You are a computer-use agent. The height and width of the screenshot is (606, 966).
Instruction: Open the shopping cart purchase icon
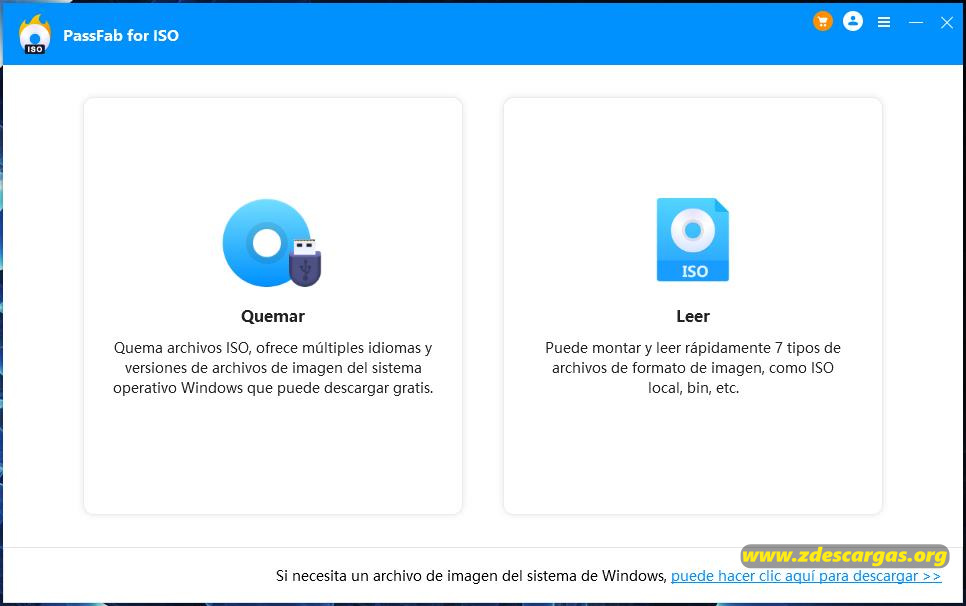tap(822, 22)
